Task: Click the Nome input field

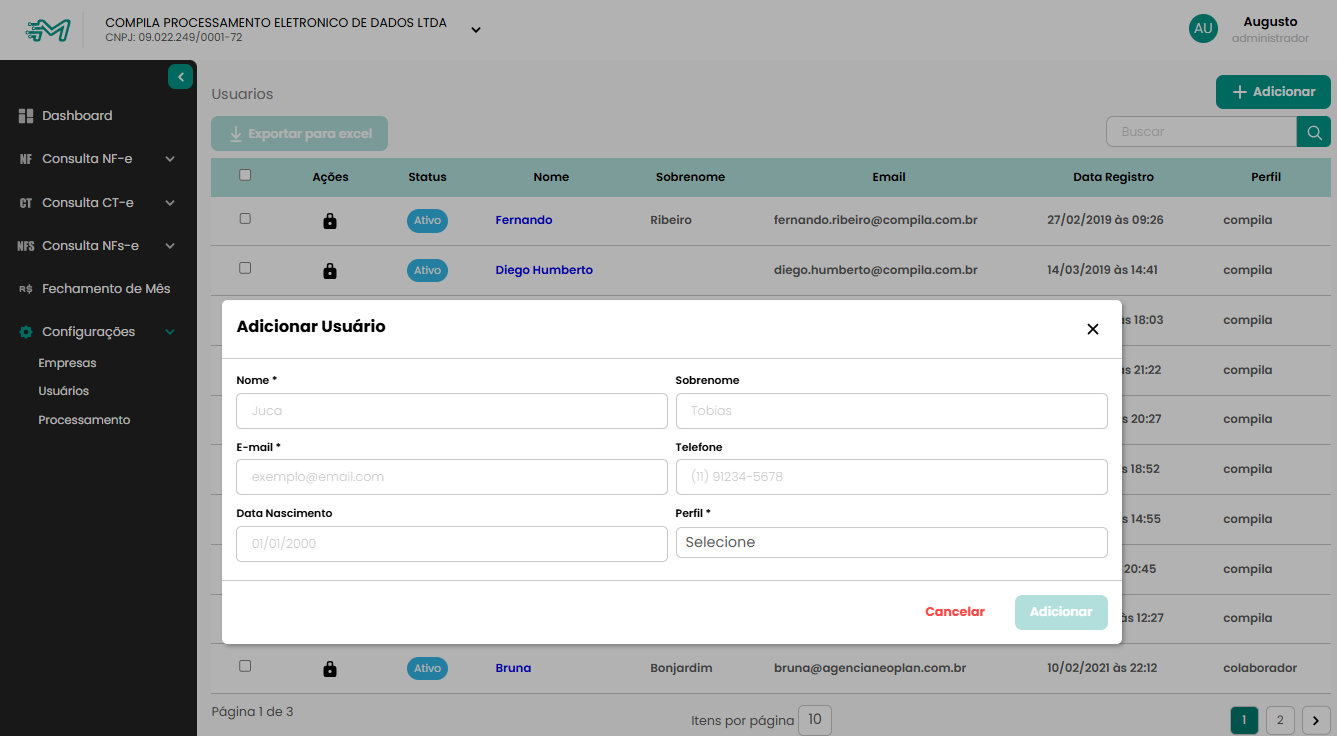Action: [452, 411]
